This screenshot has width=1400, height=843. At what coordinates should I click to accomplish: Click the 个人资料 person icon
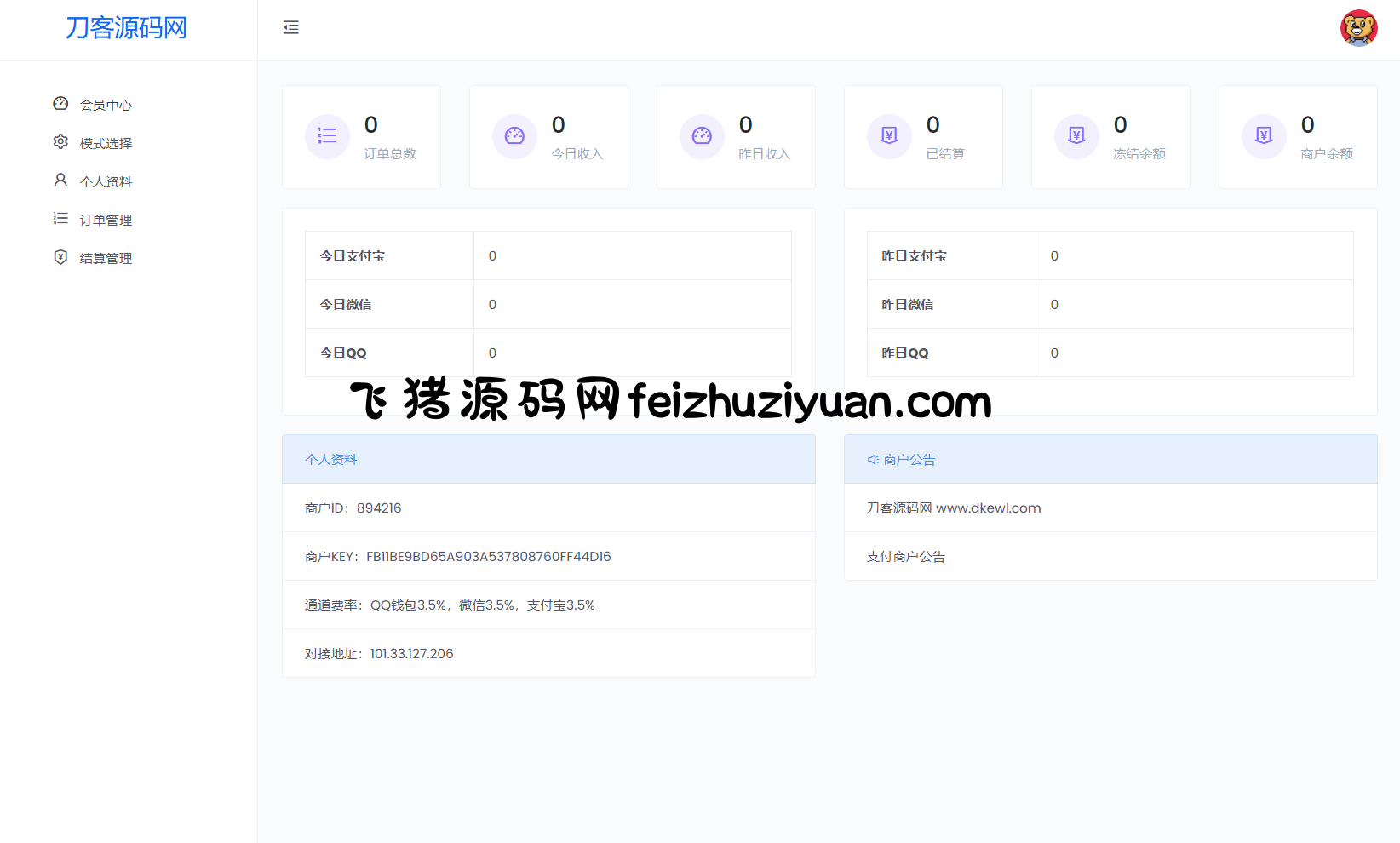click(x=60, y=181)
